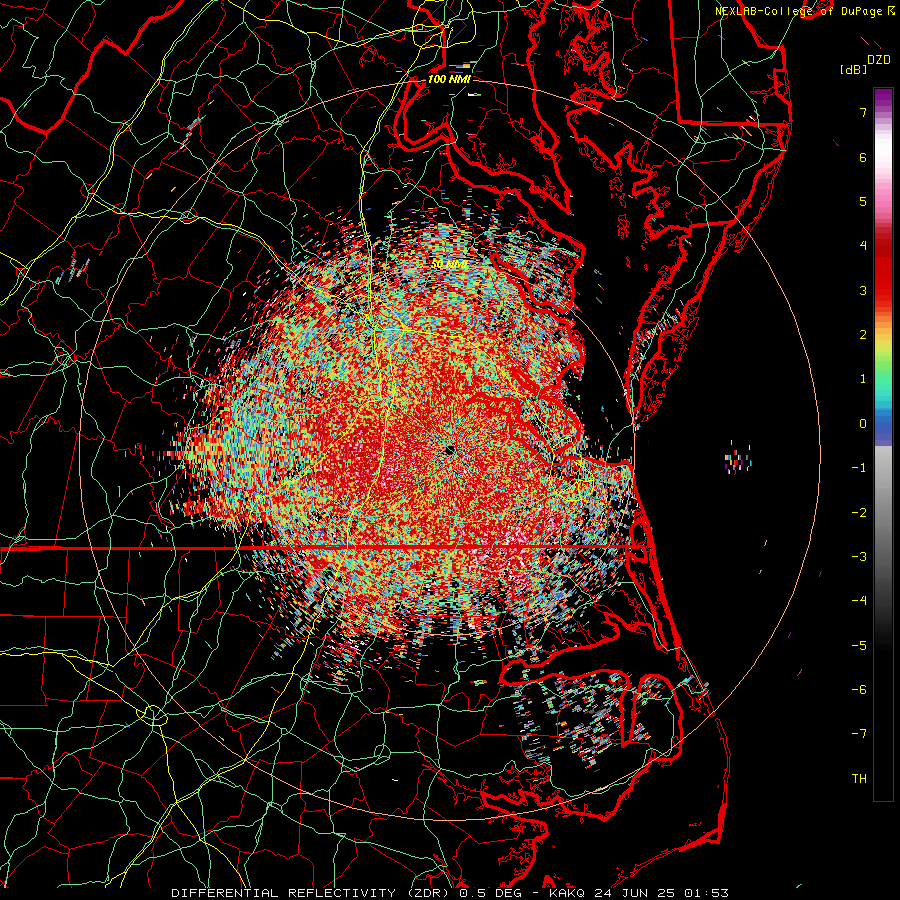900x900 pixels.
Task: Click the [dB] unit label
Action: [854, 69]
